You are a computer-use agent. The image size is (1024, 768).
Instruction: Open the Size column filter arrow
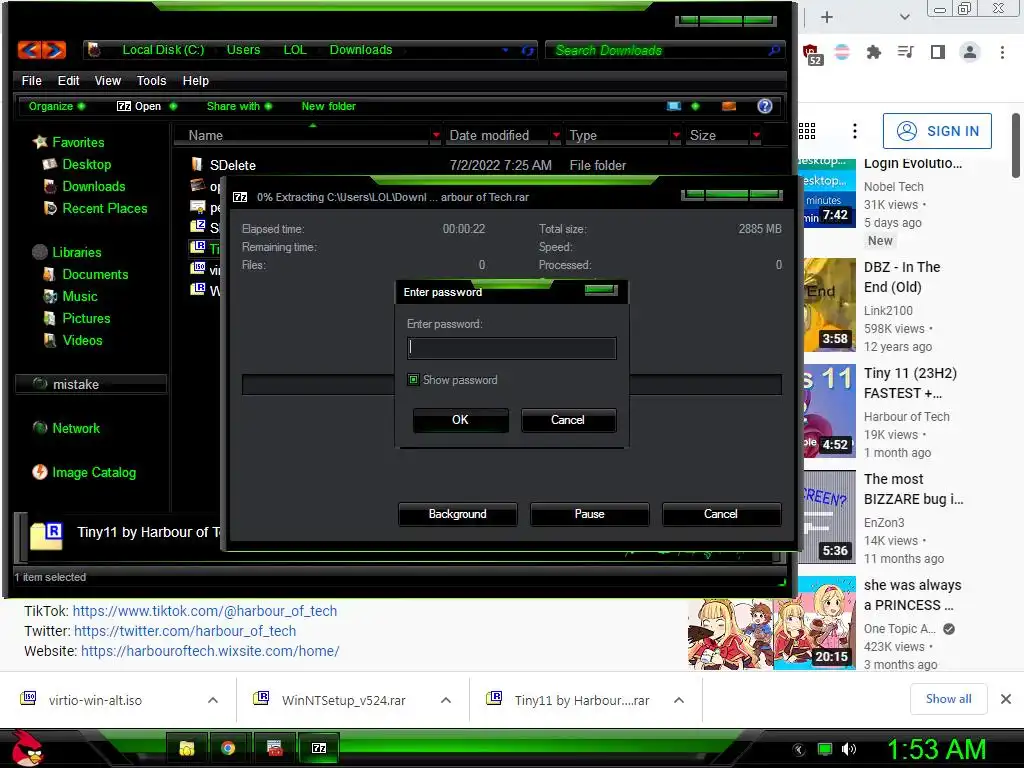pyautogui.click(x=756, y=135)
